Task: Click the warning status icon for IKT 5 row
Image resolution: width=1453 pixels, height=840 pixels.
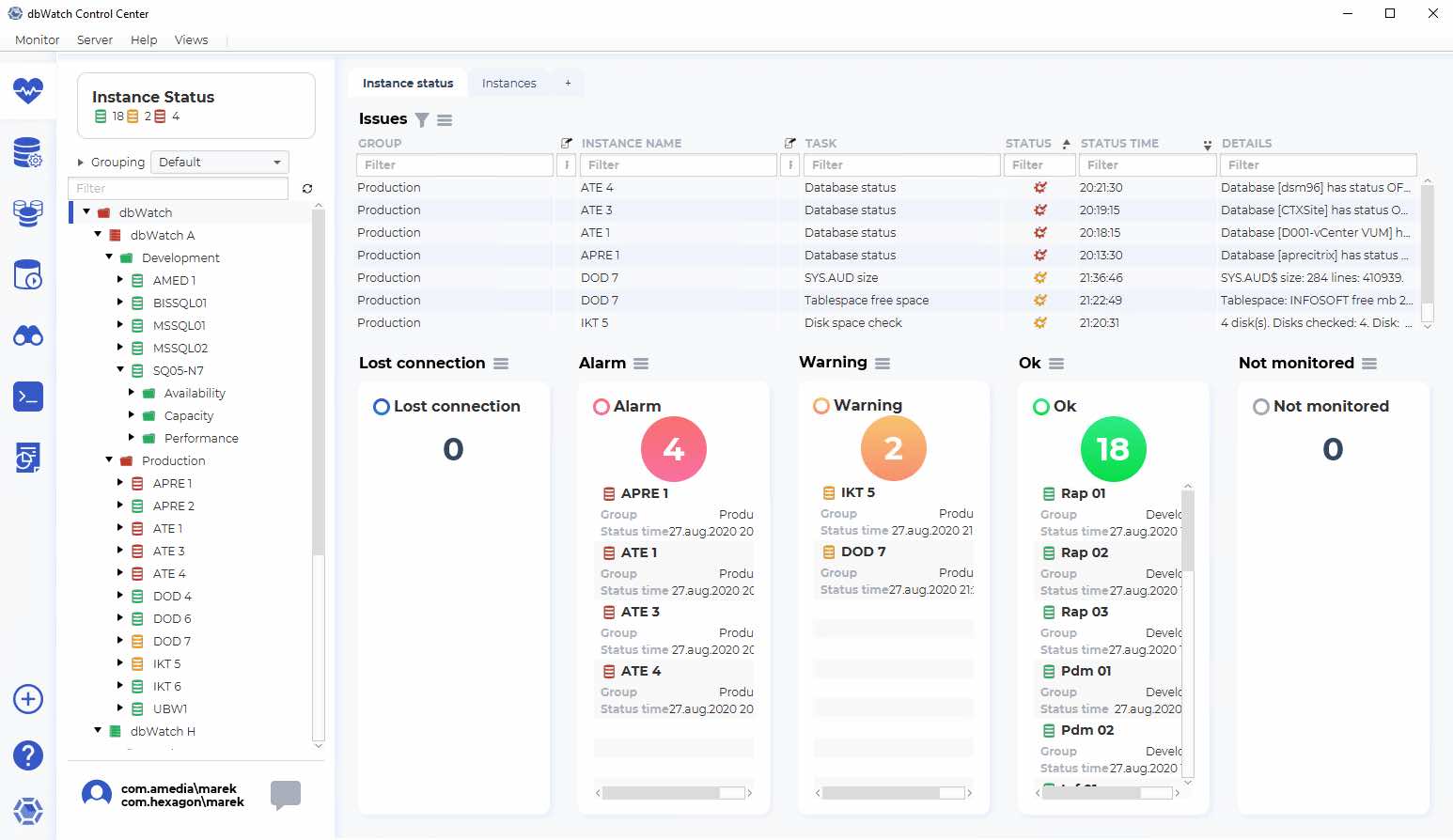Action: click(x=1040, y=323)
